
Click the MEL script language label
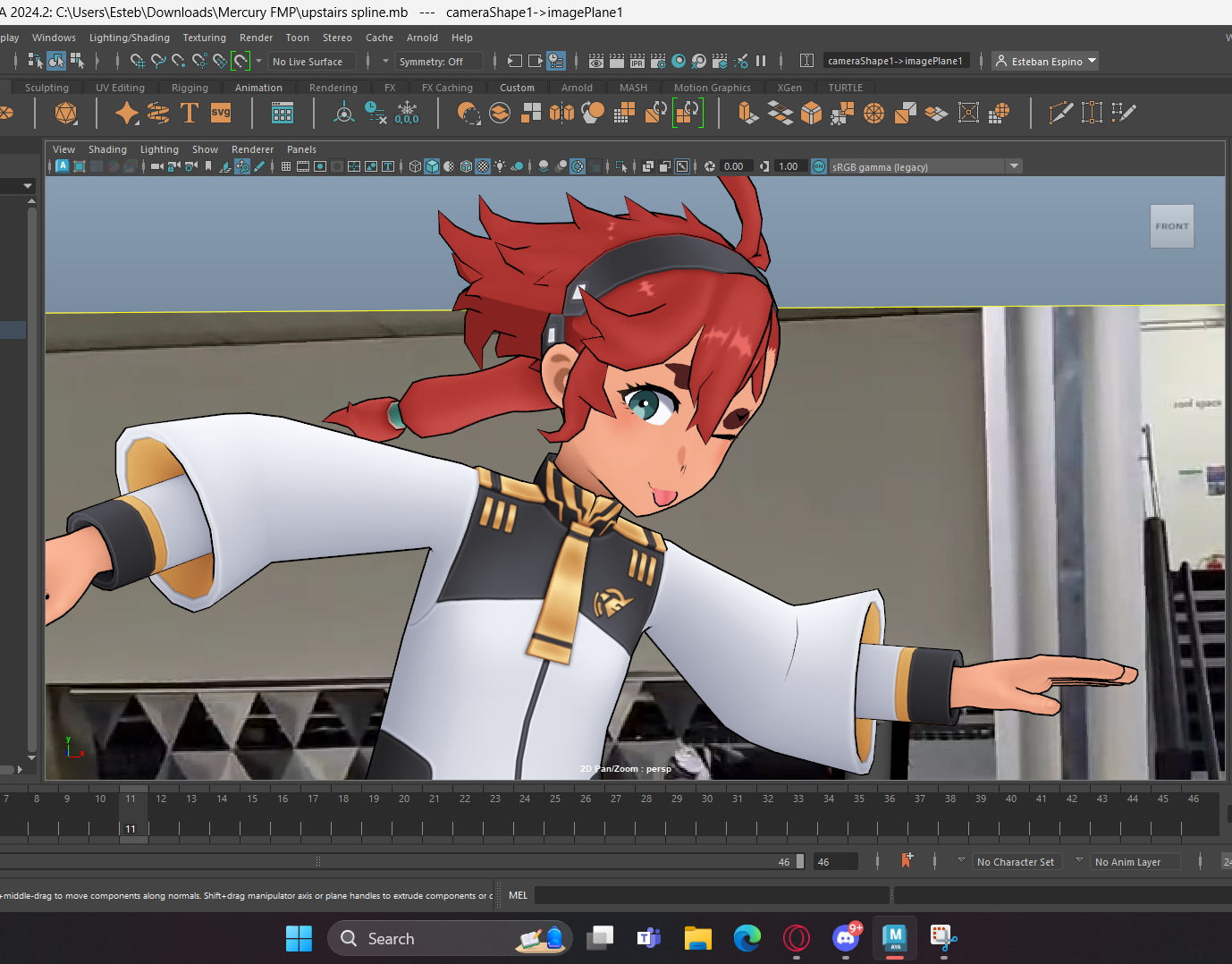(x=519, y=895)
